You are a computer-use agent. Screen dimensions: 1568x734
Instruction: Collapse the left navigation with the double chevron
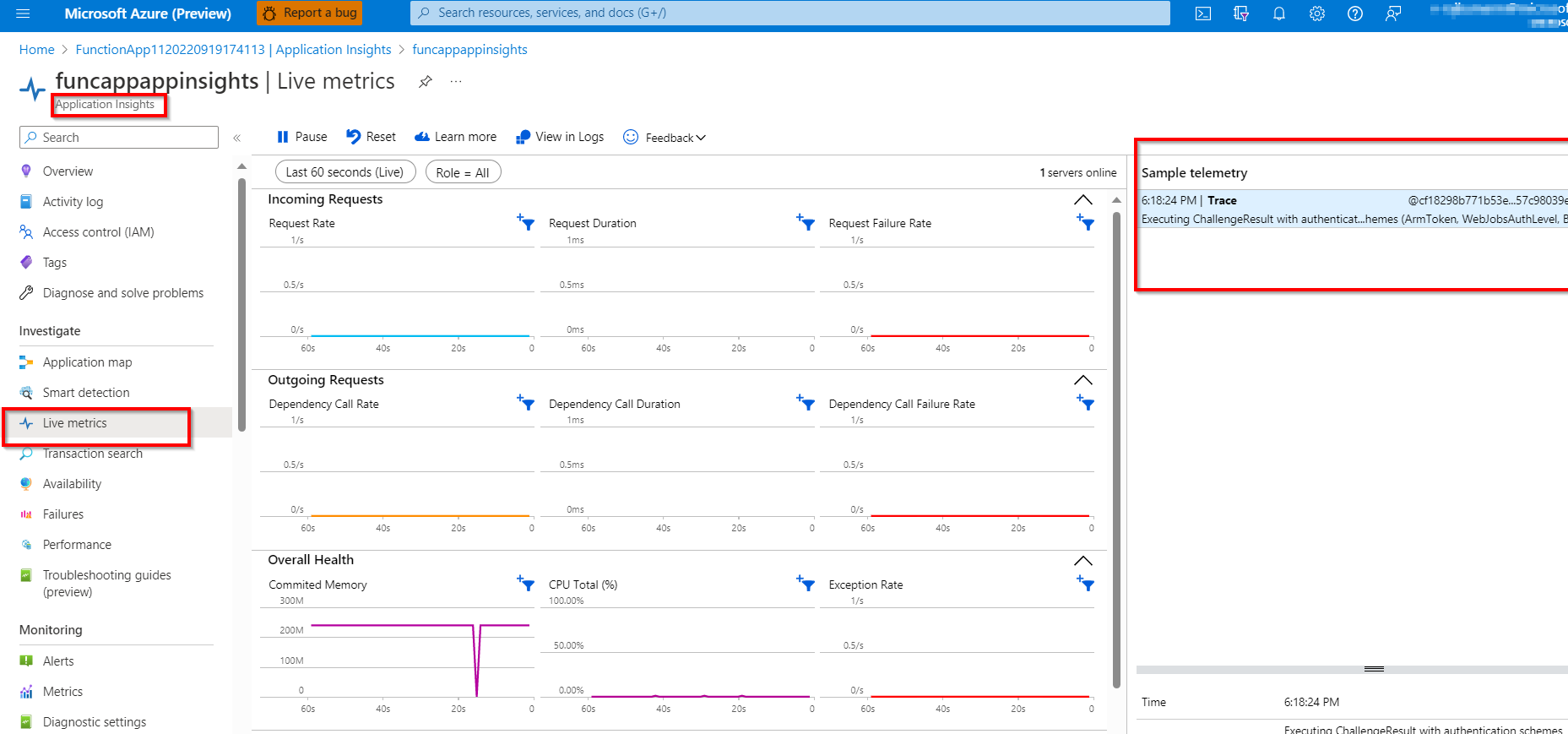237,138
